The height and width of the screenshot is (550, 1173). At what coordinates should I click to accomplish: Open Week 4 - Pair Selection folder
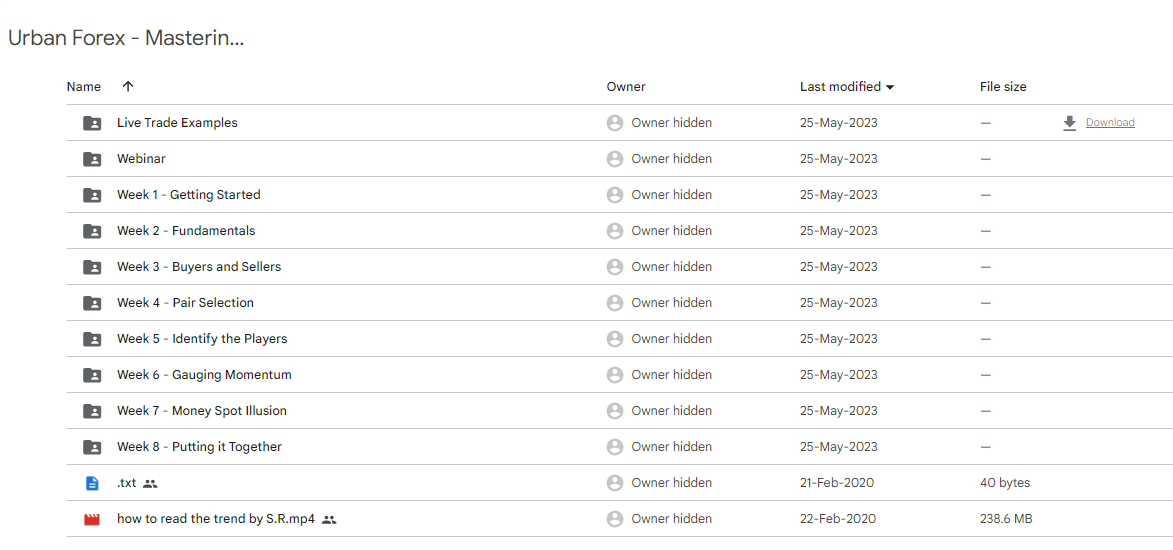(185, 303)
